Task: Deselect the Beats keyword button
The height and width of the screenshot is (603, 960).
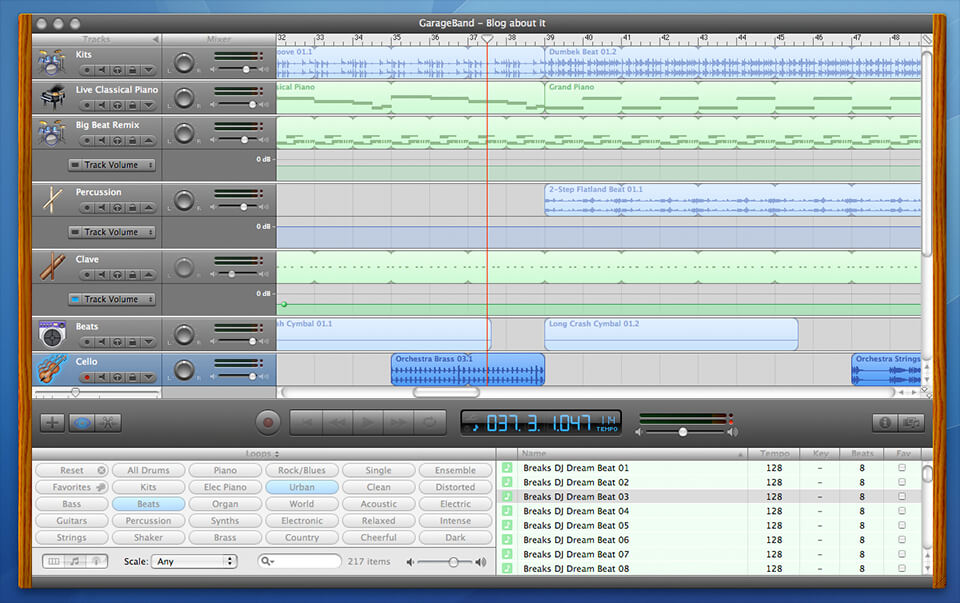Action: tap(148, 504)
